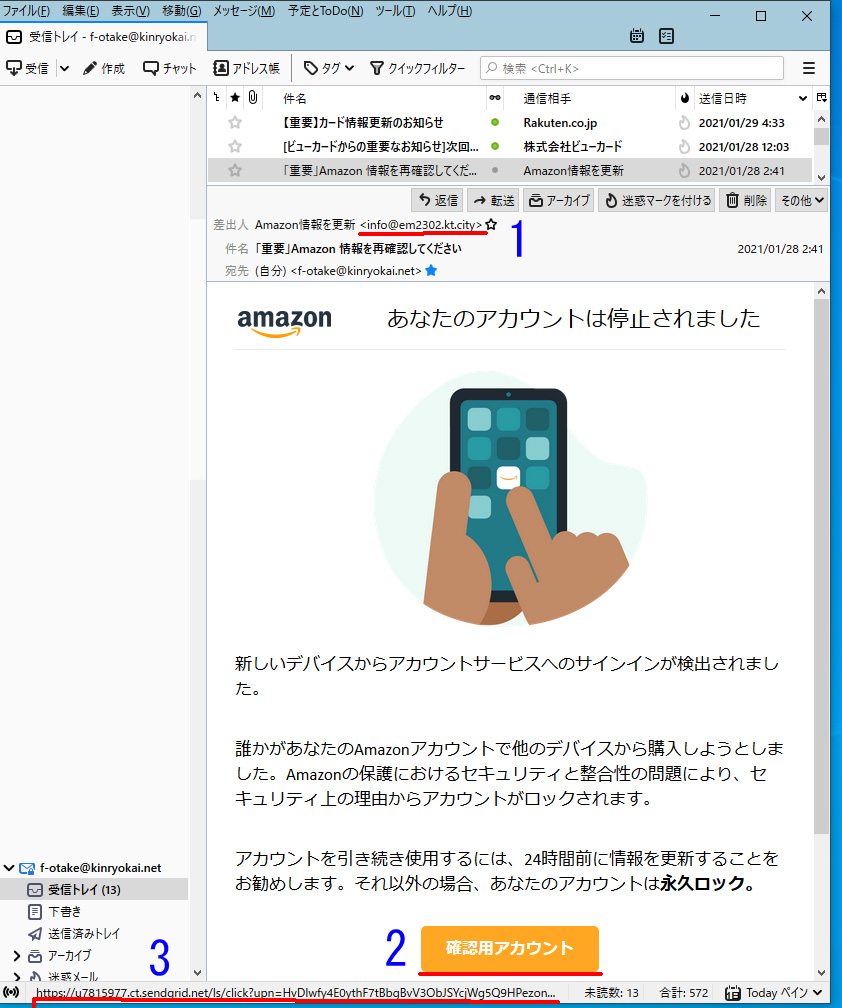The height and width of the screenshot is (1008, 842).
Task: Click the folder pane scrollbar down arrow
Action: click(197, 973)
